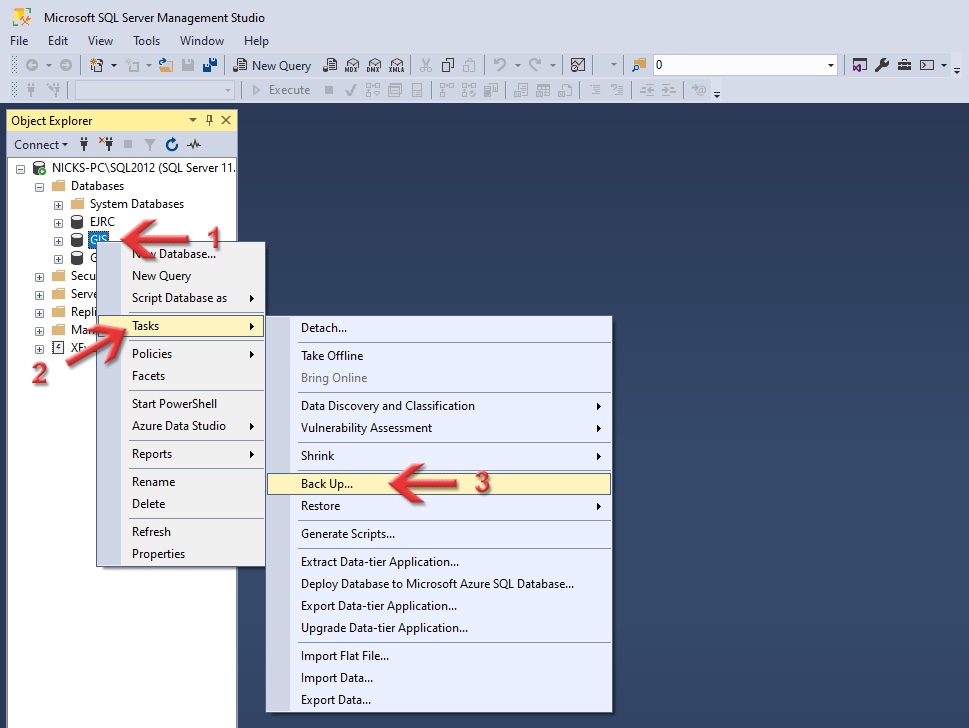This screenshot has height=728, width=969.
Task: Open the Help menu
Action: [x=256, y=41]
